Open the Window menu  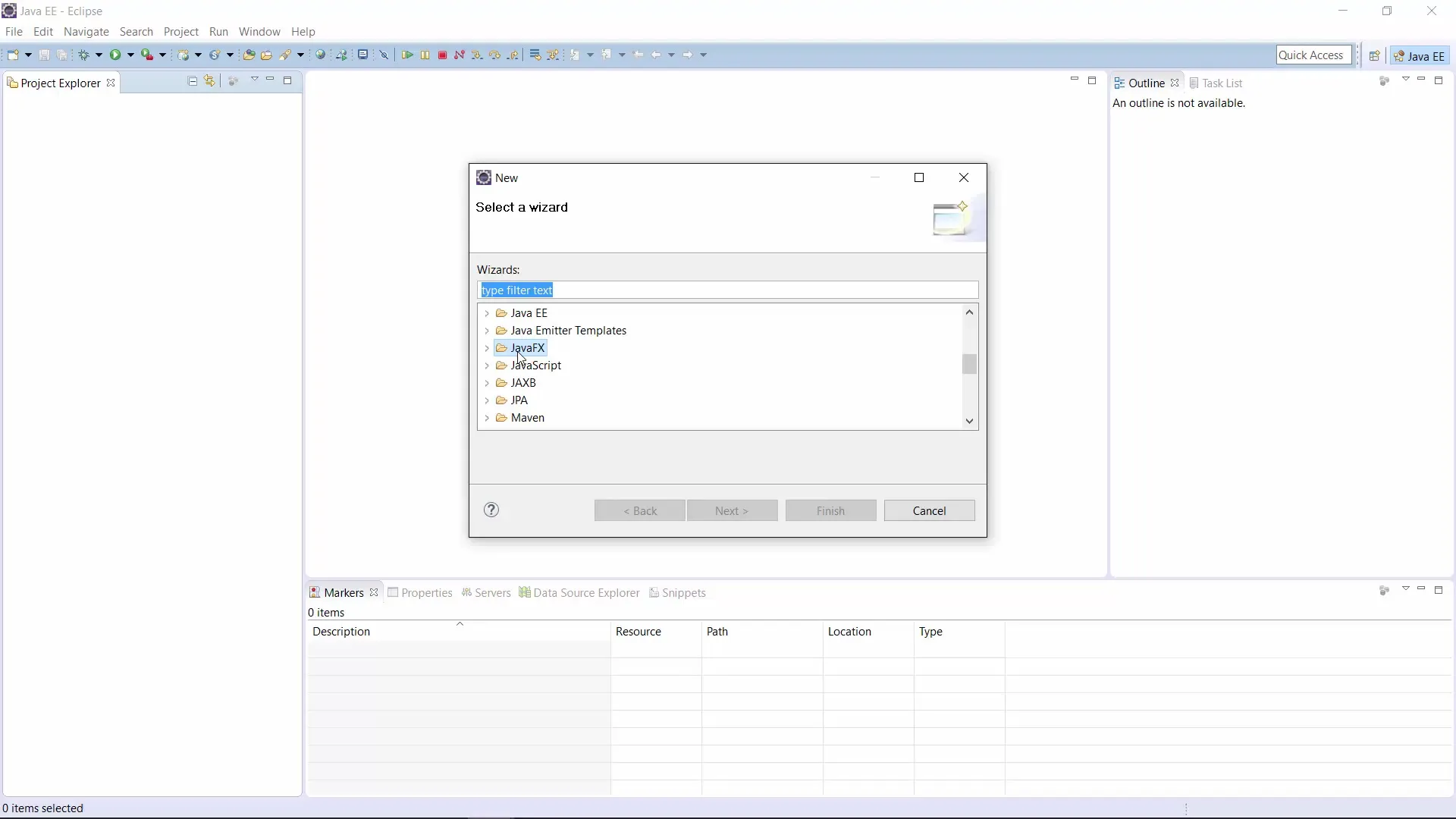(x=259, y=32)
